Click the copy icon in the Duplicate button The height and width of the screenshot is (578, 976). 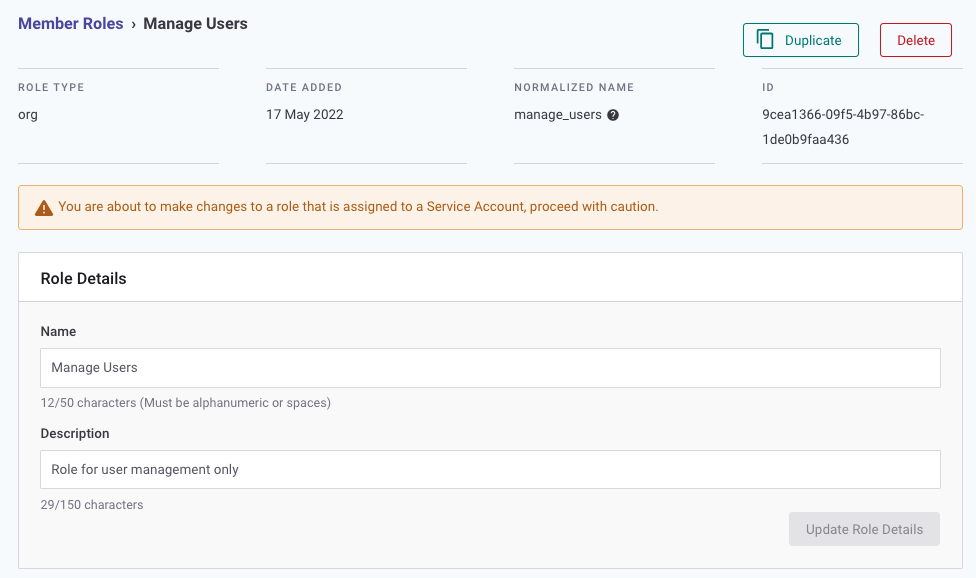pyautogui.click(x=764, y=39)
